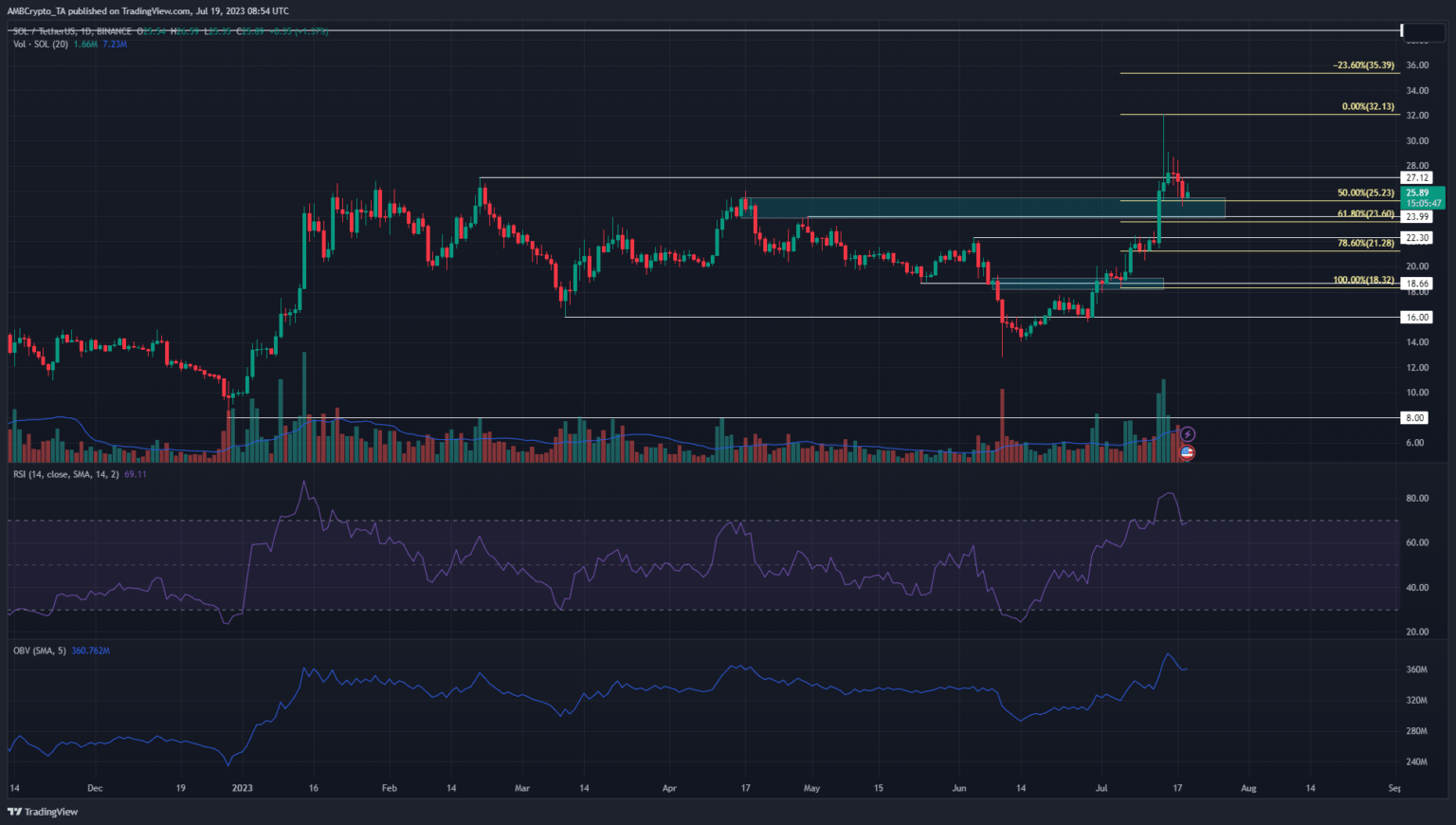Click the 23.99 price level label

1417,217
